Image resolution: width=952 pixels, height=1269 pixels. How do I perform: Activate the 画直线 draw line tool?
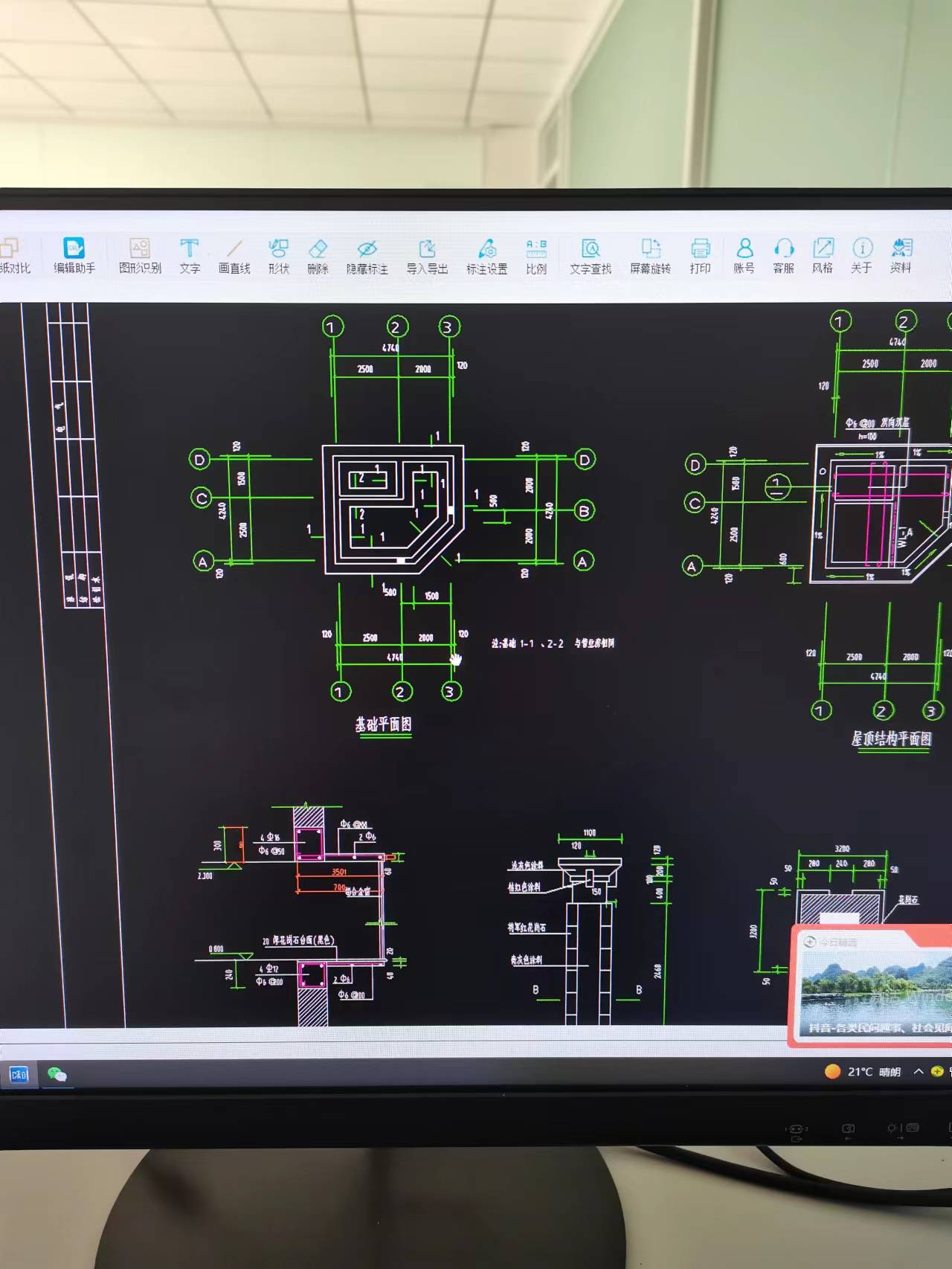click(x=234, y=255)
